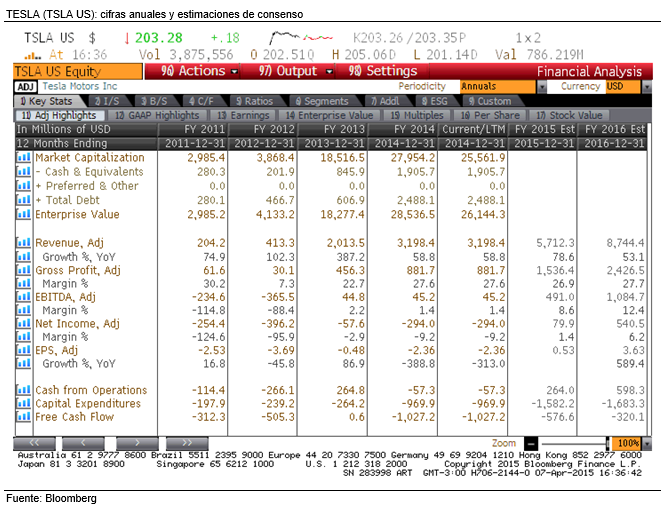Expand the zoom 100% dropdown
668x511 pixels.
click(x=627, y=442)
